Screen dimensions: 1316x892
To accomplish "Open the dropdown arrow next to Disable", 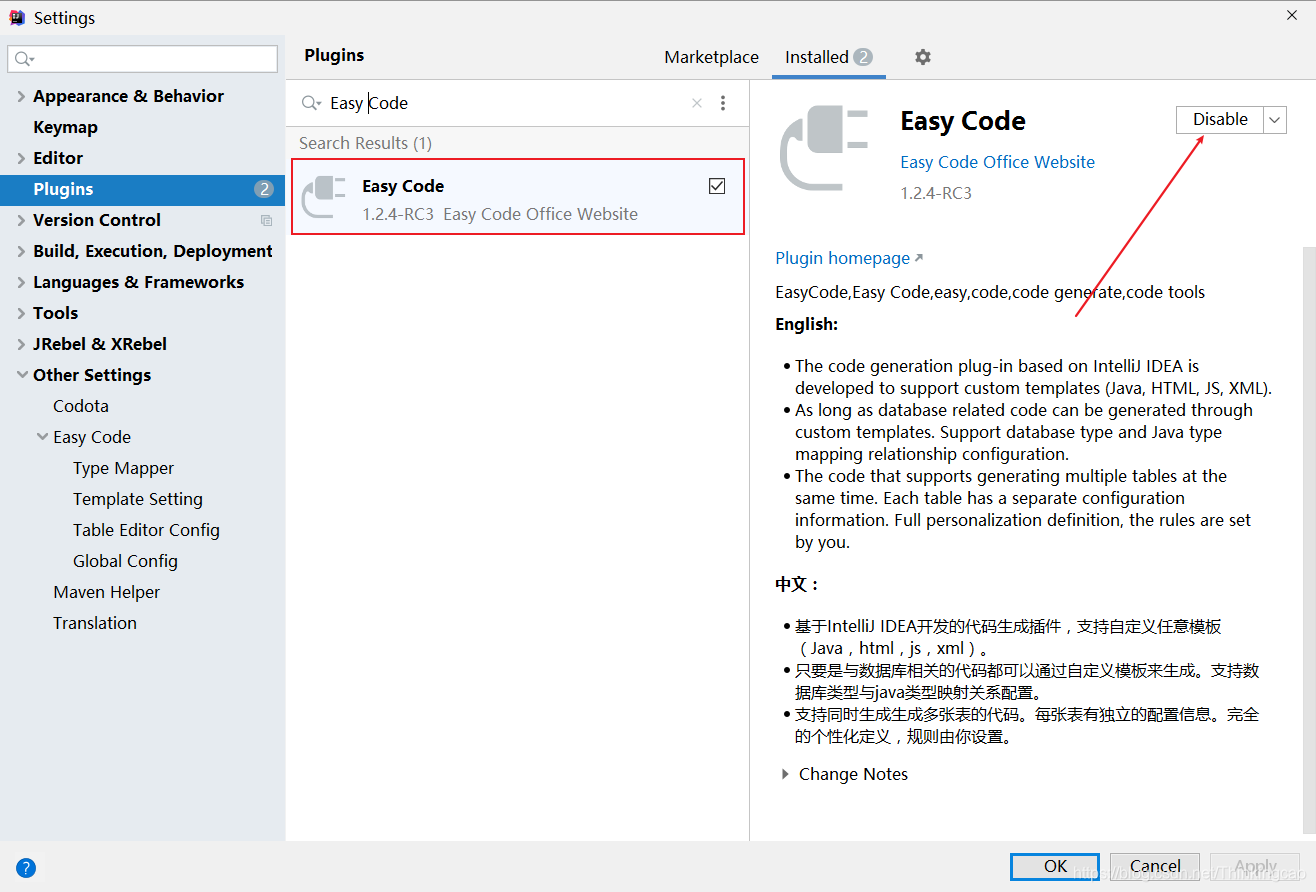I will click(1275, 120).
